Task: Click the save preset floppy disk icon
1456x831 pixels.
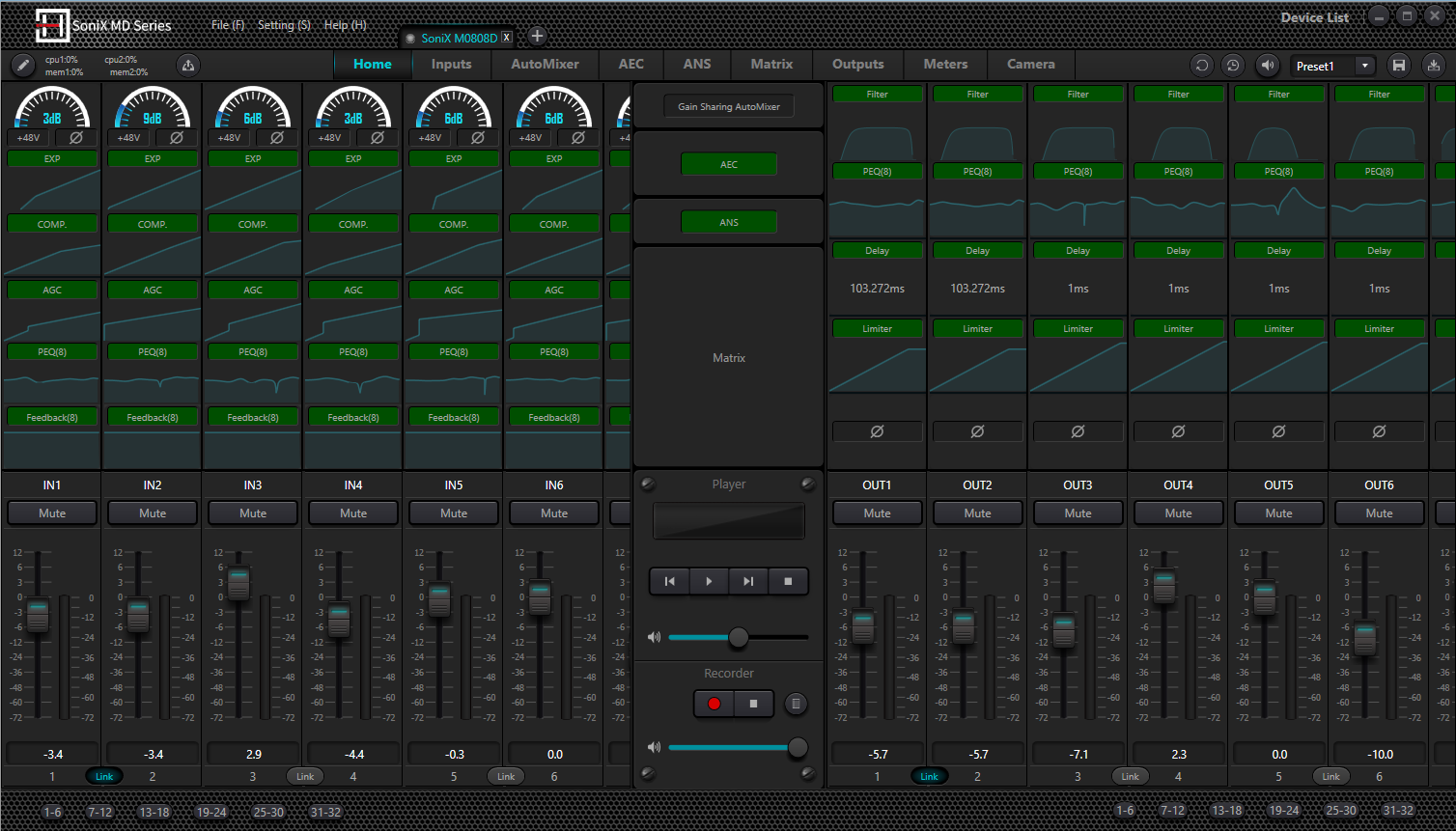Action: 1398,66
